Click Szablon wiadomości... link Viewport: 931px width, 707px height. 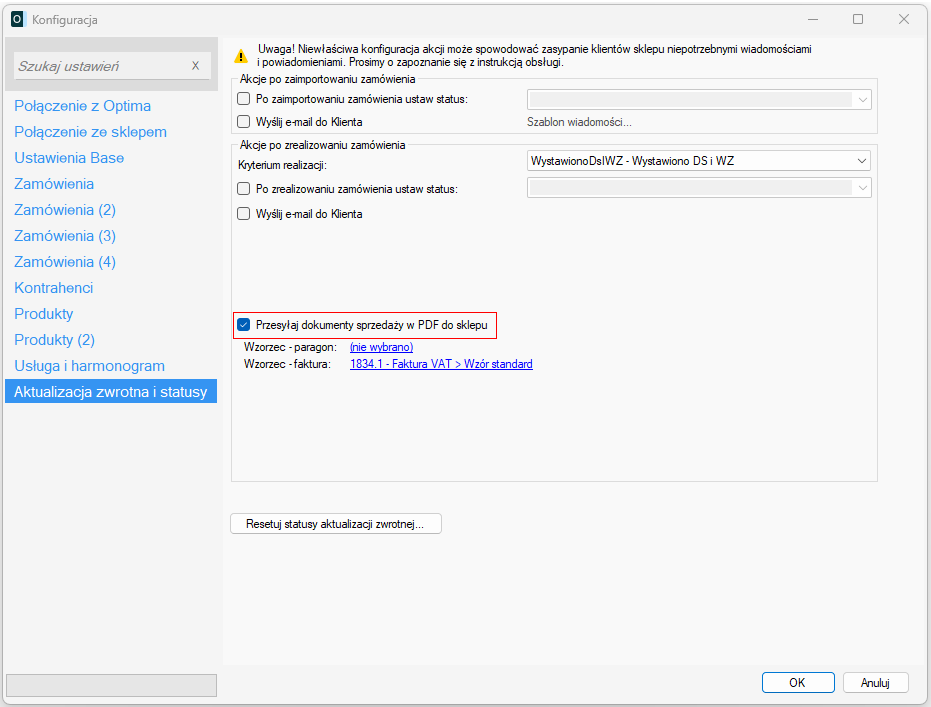click(579, 122)
